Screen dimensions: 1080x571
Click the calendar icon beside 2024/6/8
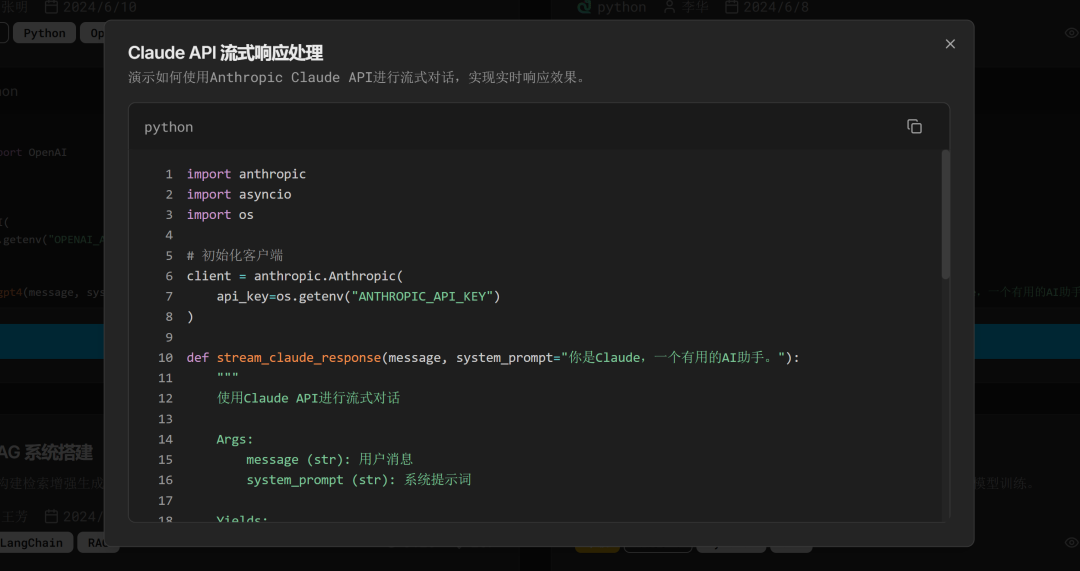point(732,7)
